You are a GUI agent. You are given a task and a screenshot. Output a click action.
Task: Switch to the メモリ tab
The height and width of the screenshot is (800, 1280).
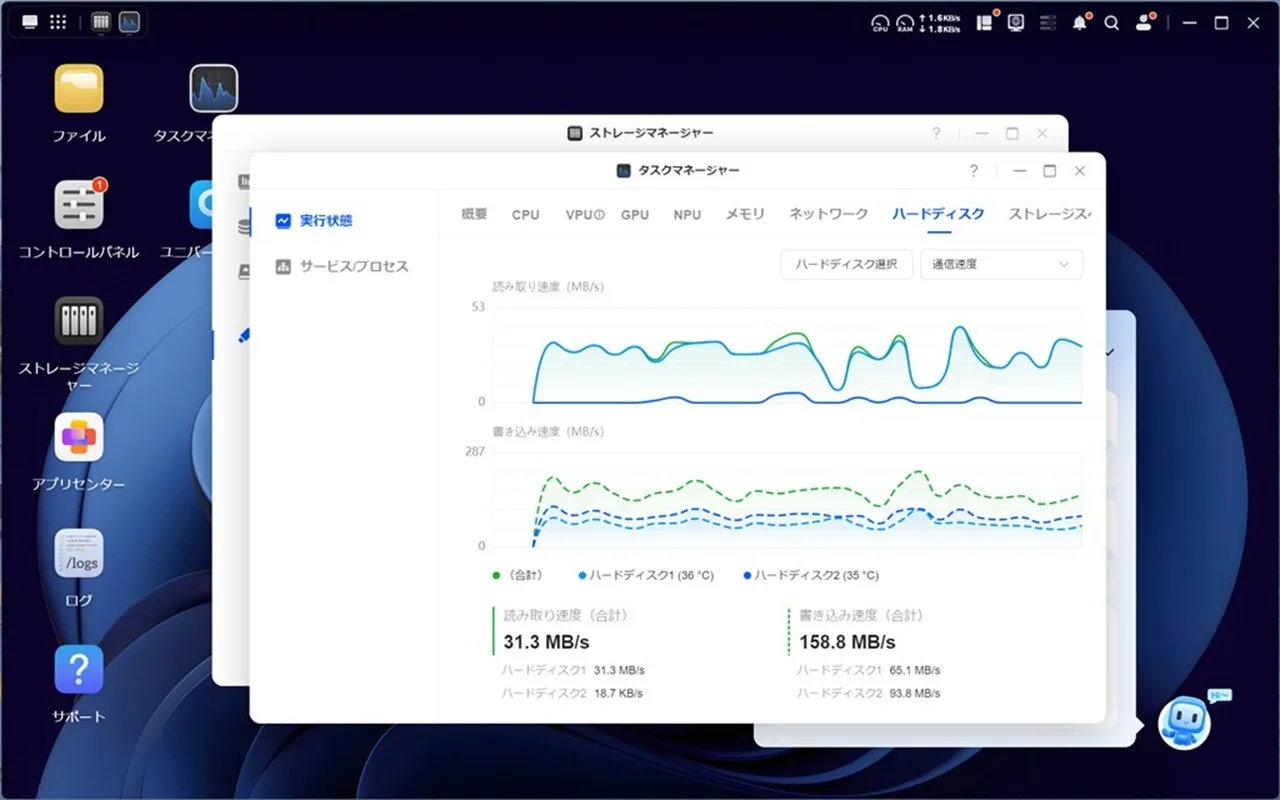click(745, 214)
